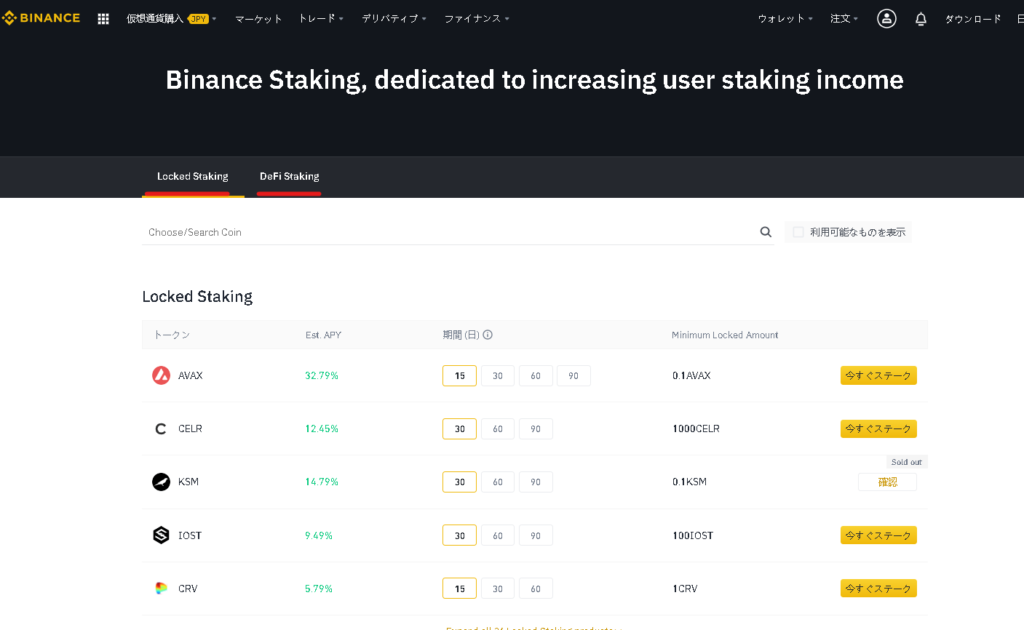Select 60 day period for CELR
Image resolution: width=1024 pixels, height=630 pixels.
pos(498,429)
